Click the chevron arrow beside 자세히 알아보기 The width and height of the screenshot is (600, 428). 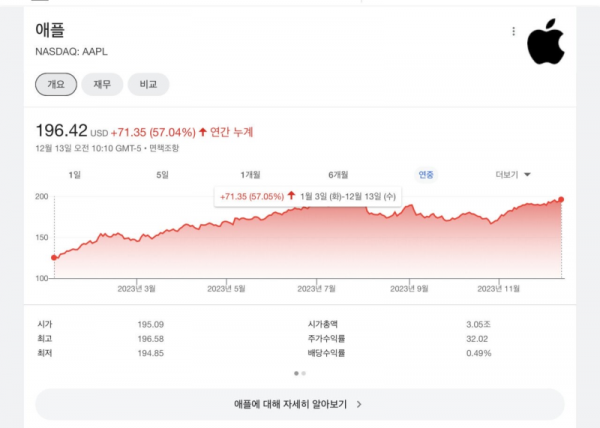tap(359, 404)
